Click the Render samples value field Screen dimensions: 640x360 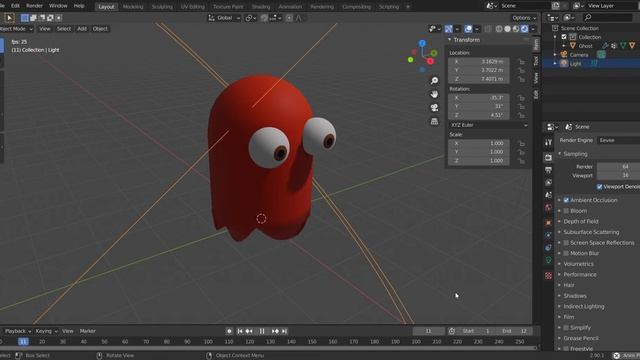click(x=618, y=167)
